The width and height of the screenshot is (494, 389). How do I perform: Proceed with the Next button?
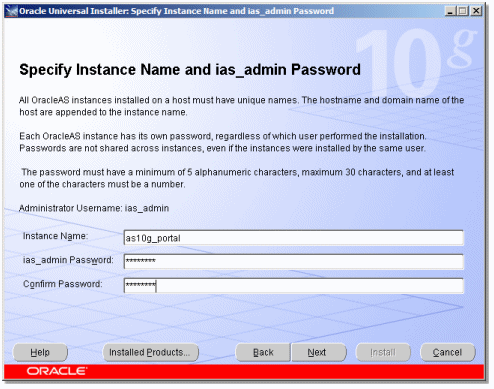(318, 352)
